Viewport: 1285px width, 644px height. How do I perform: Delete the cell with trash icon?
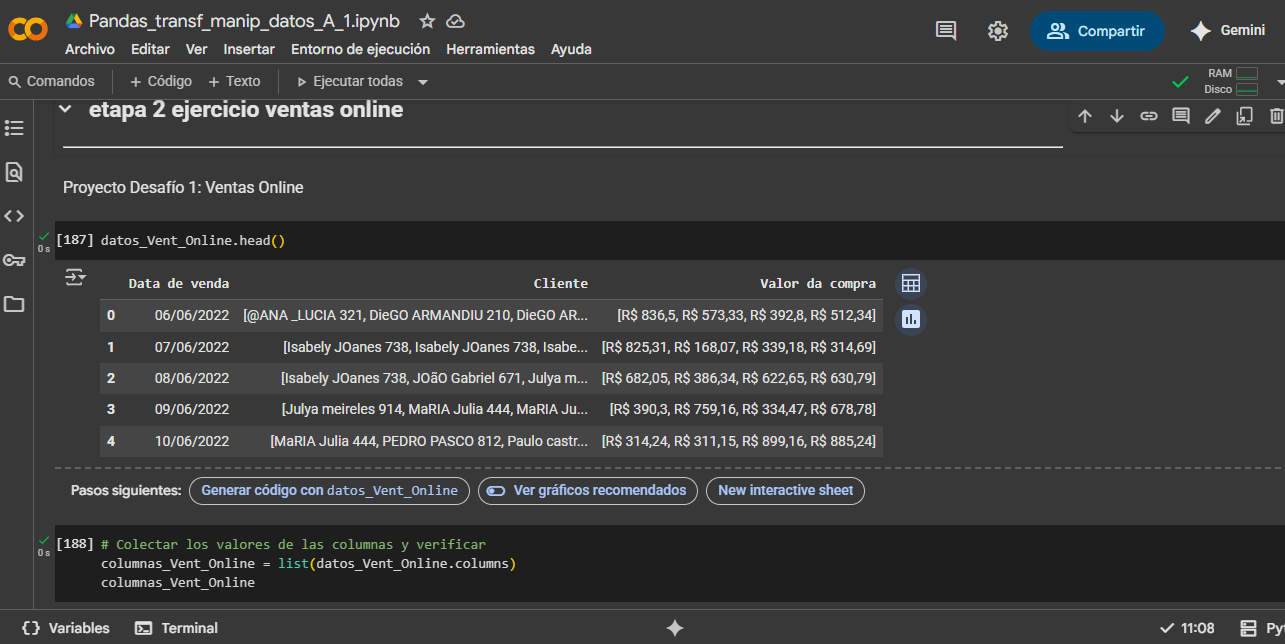tap(1276, 116)
